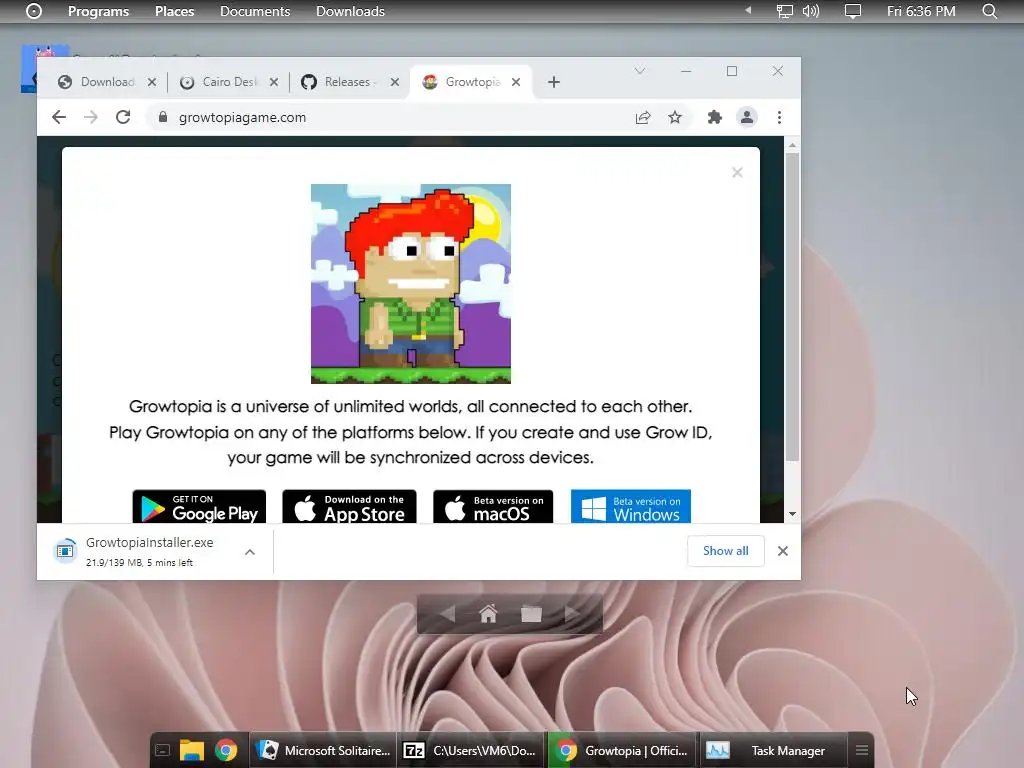Image resolution: width=1024 pixels, height=768 pixels.
Task: Click the desktop navigation forward arrow
Action: pos(573,614)
